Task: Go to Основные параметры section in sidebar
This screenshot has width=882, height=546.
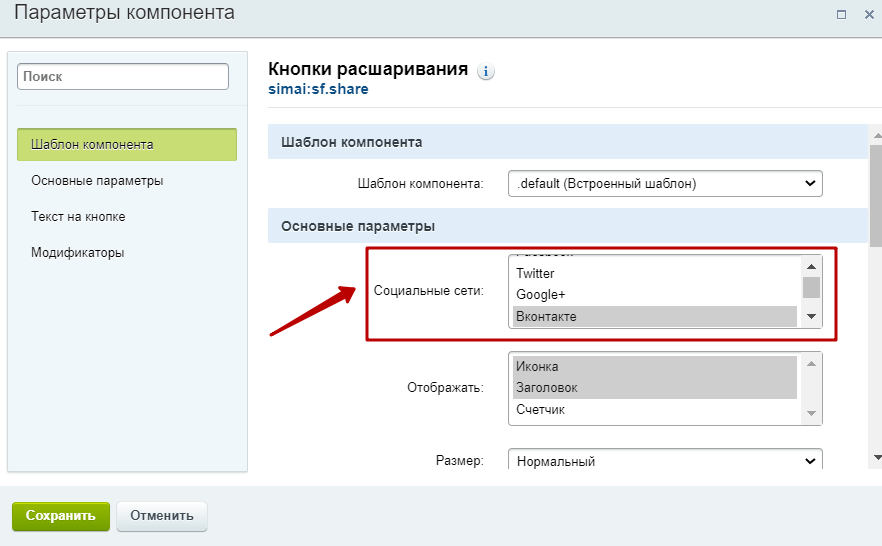Action: click(x=97, y=181)
